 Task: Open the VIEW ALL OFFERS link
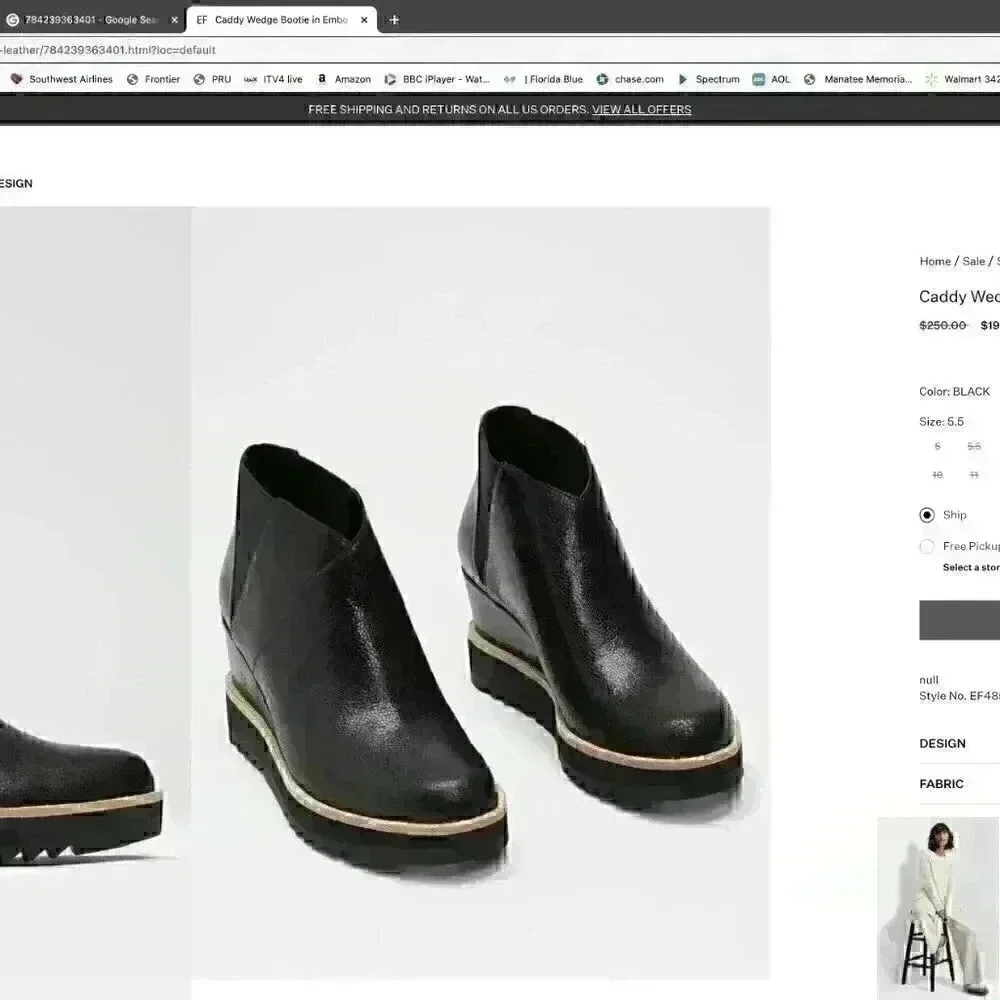click(x=641, y=110)
